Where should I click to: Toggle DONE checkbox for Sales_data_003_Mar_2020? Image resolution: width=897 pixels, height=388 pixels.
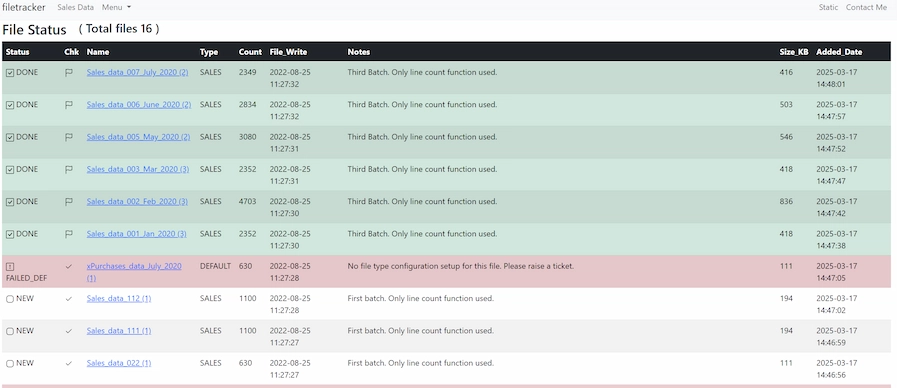pyautogui.click(x=10, y=170)
